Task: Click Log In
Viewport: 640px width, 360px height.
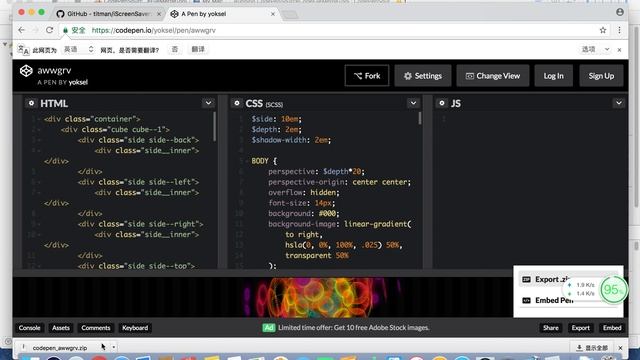Action: [x=553, y=76]
